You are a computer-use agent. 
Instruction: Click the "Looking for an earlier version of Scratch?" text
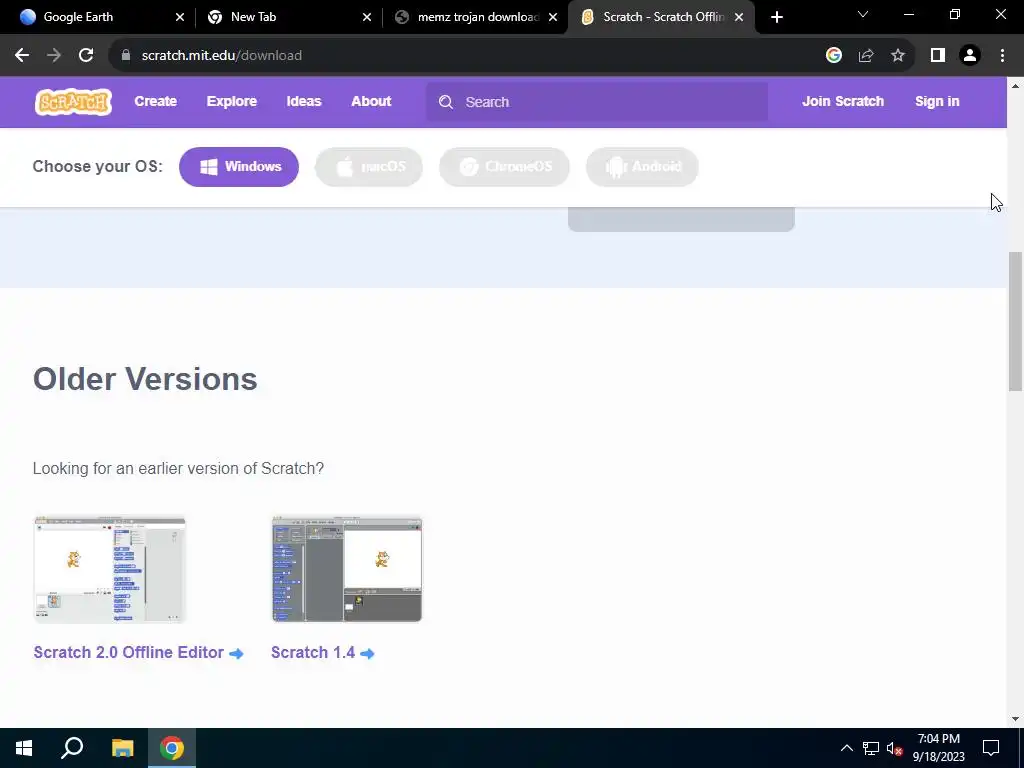click(178, 469)
